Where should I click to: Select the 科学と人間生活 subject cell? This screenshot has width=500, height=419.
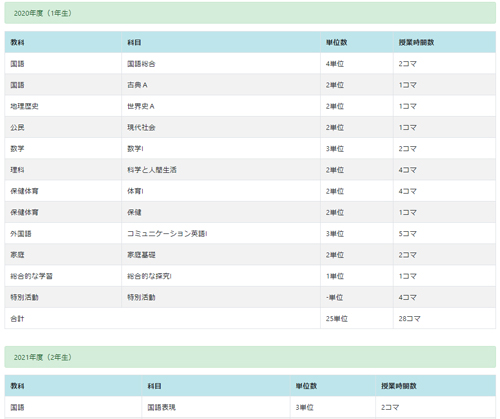coord(221,170)
